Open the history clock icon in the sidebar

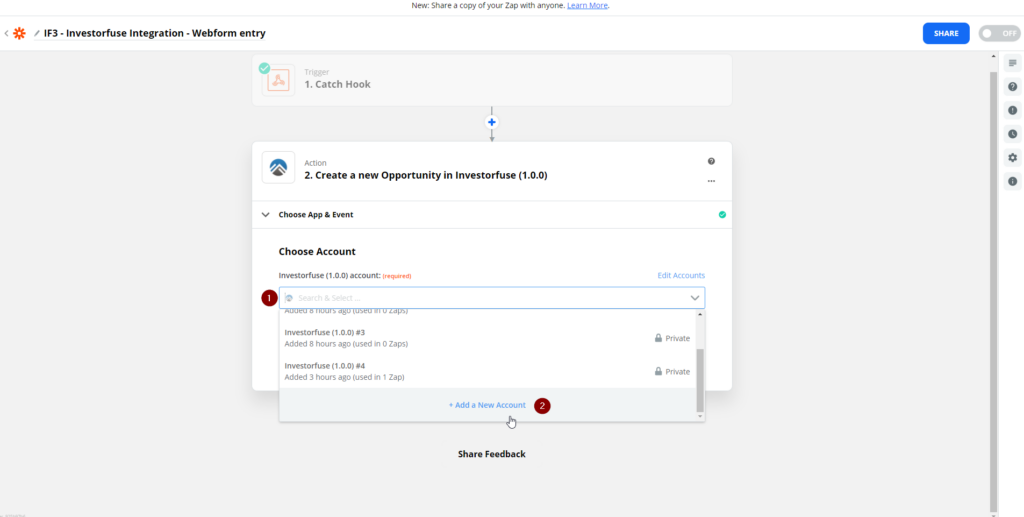(x=1012, y=134)
